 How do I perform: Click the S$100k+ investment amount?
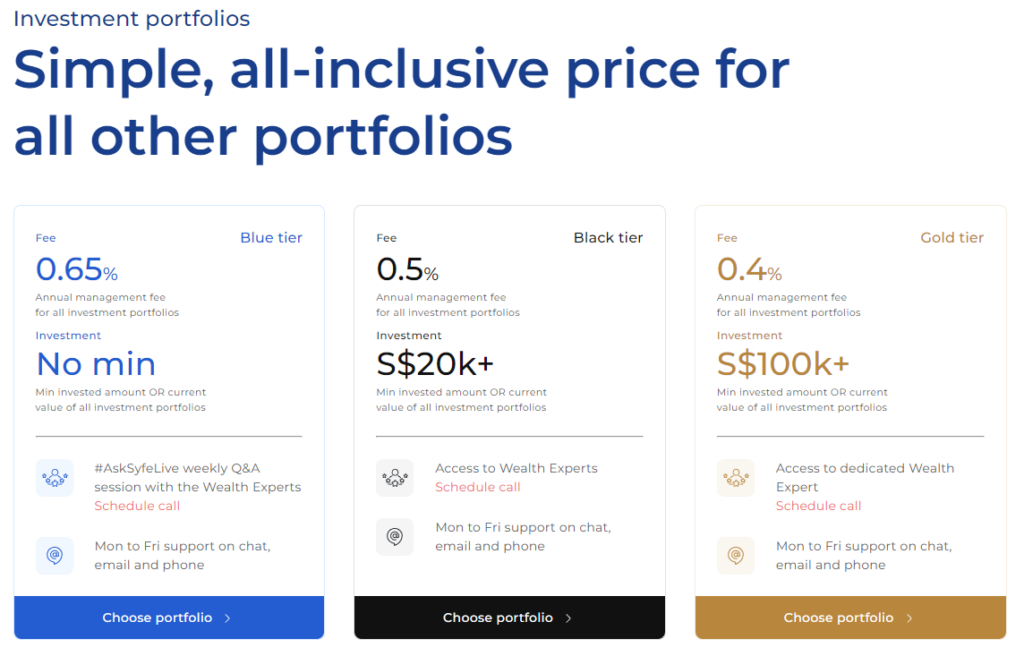coord(783,364)
